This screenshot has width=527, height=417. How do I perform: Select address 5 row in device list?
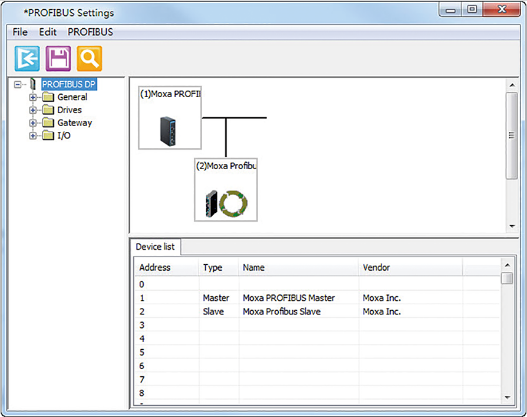[317, 352]
